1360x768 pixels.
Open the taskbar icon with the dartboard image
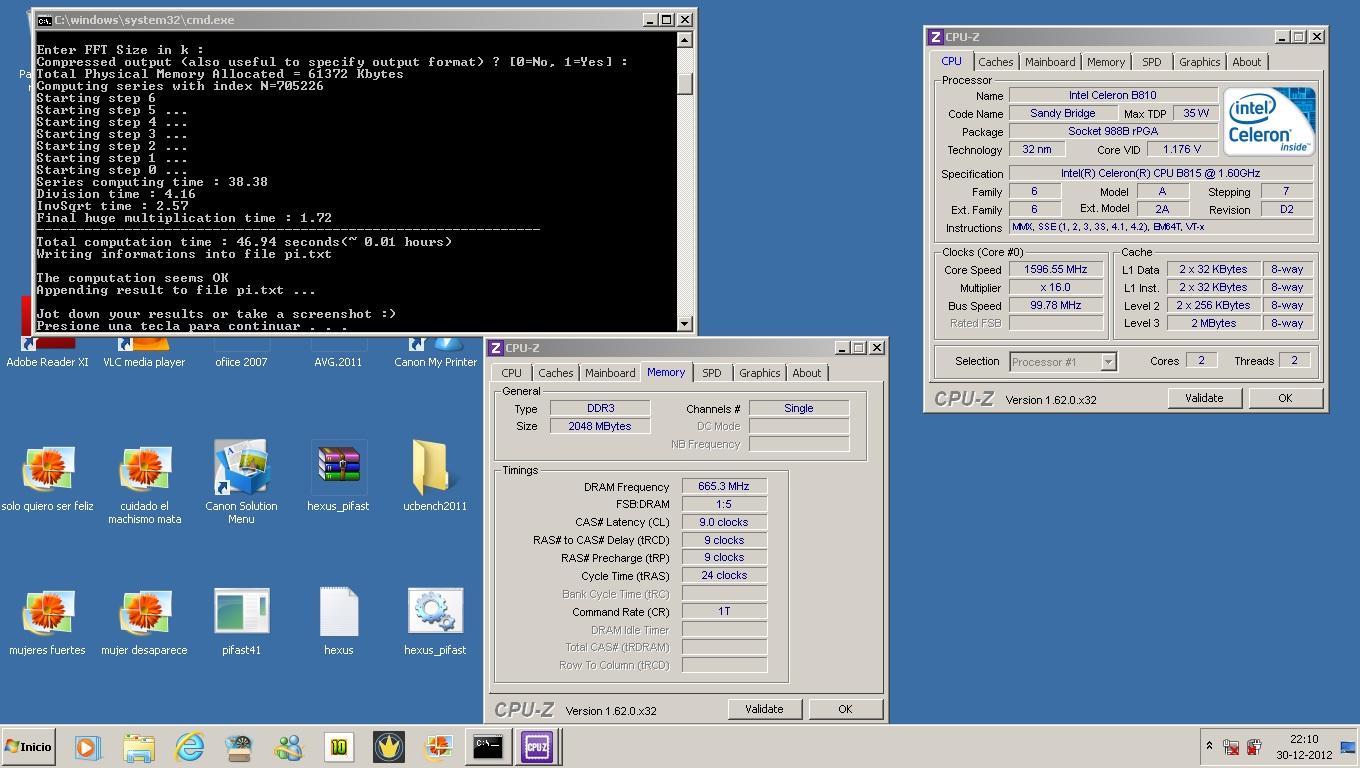click(239, 746)
